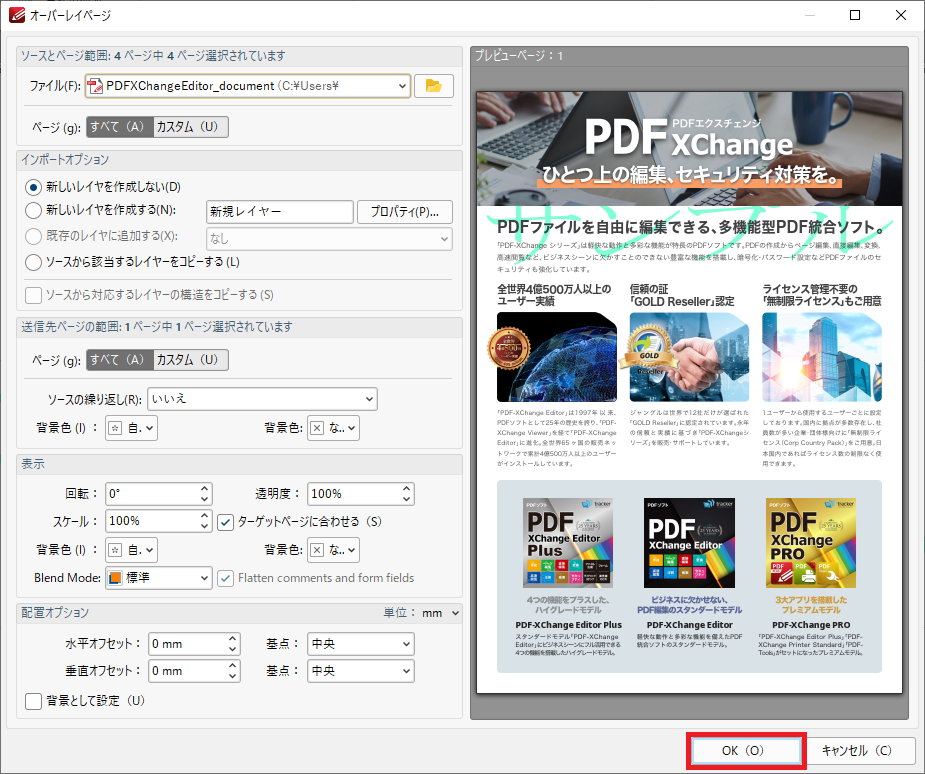Open the browse folder icon next to the file field

click(x=434, y=86)
